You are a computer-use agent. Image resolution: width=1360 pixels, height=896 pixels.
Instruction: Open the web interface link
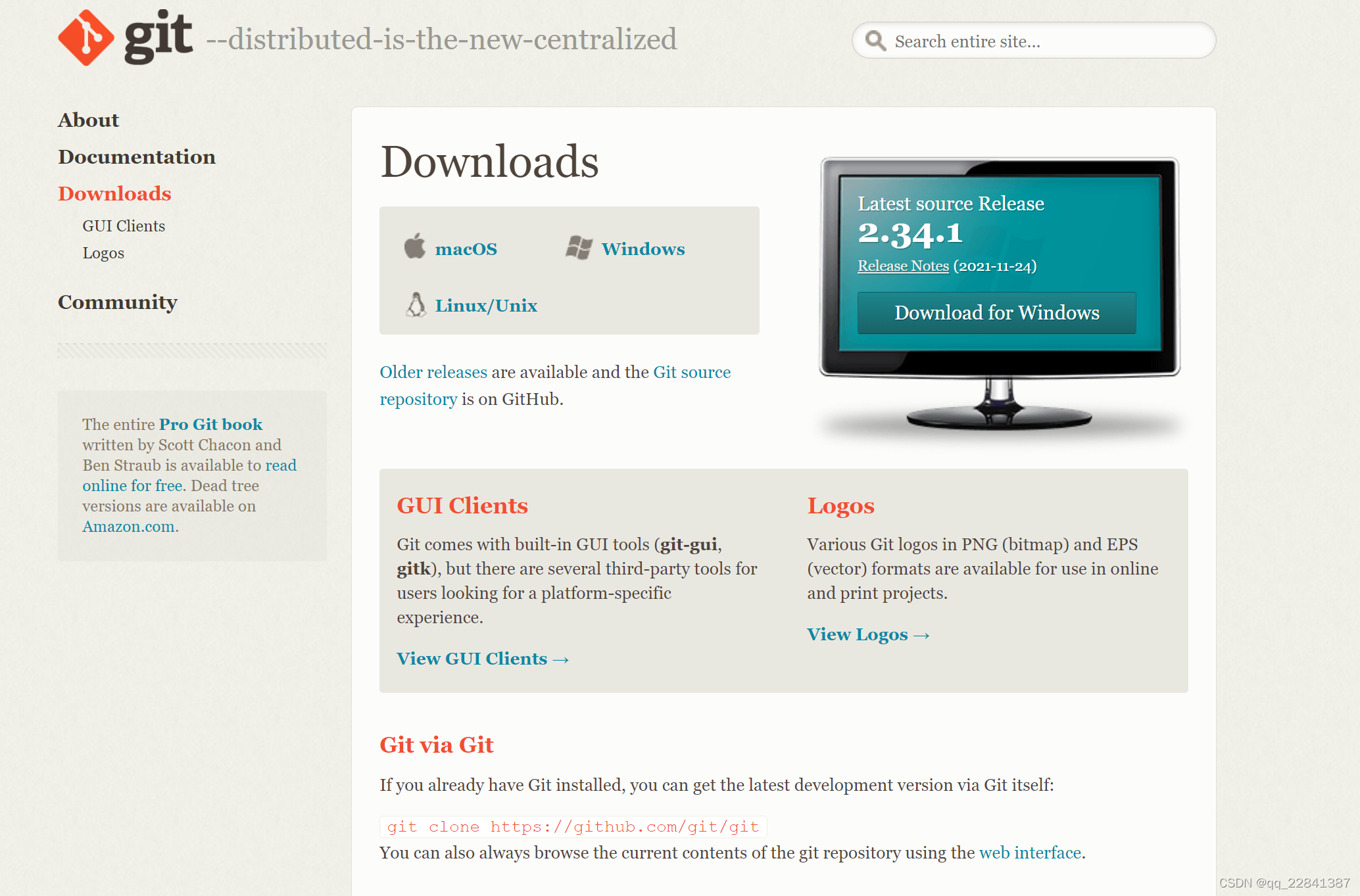[x=1030, y=853]
